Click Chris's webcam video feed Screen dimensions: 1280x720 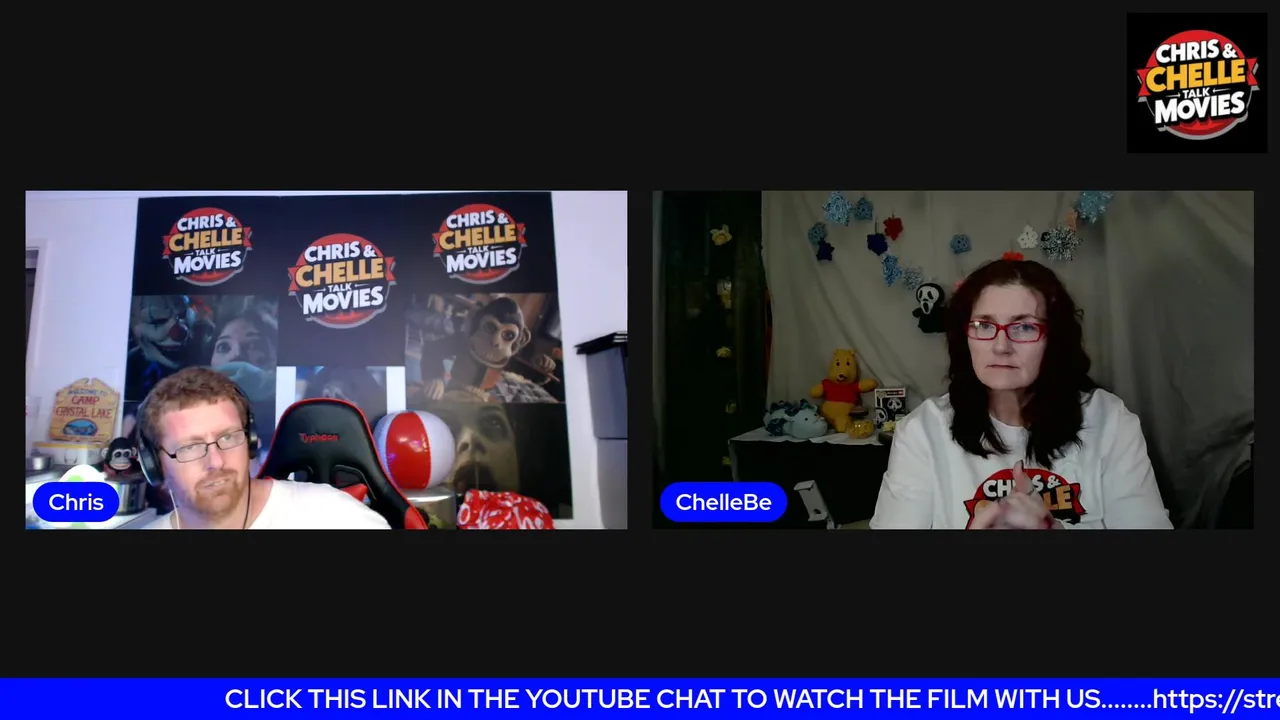pyautogui.click(x=326, y=360)
